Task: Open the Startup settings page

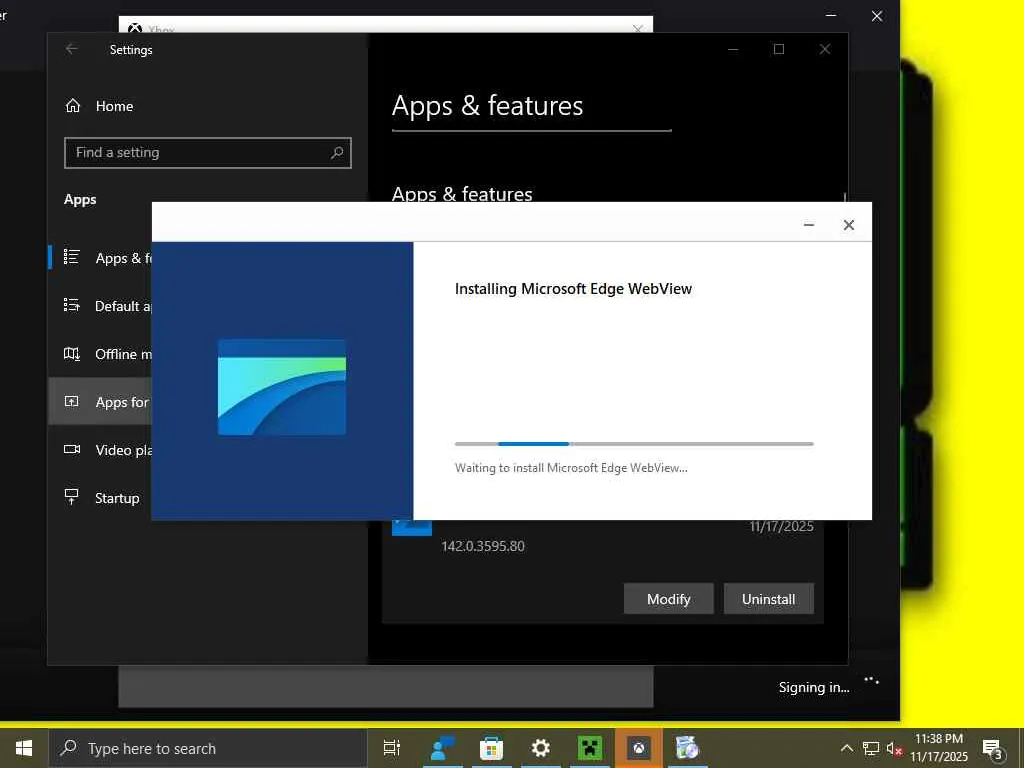Action: (102, 498)
